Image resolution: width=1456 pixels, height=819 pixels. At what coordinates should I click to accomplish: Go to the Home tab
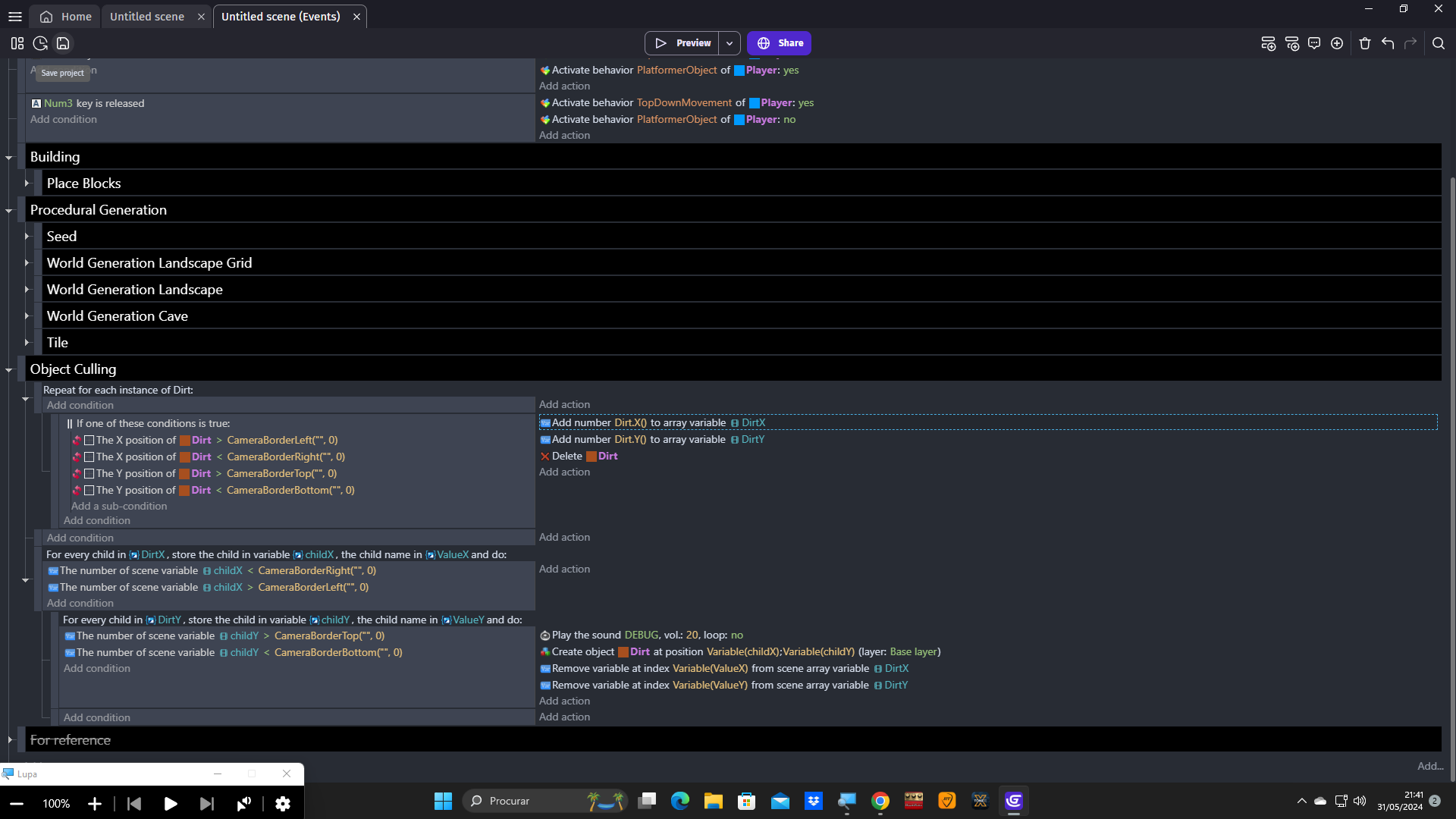[x=67, y=17]
